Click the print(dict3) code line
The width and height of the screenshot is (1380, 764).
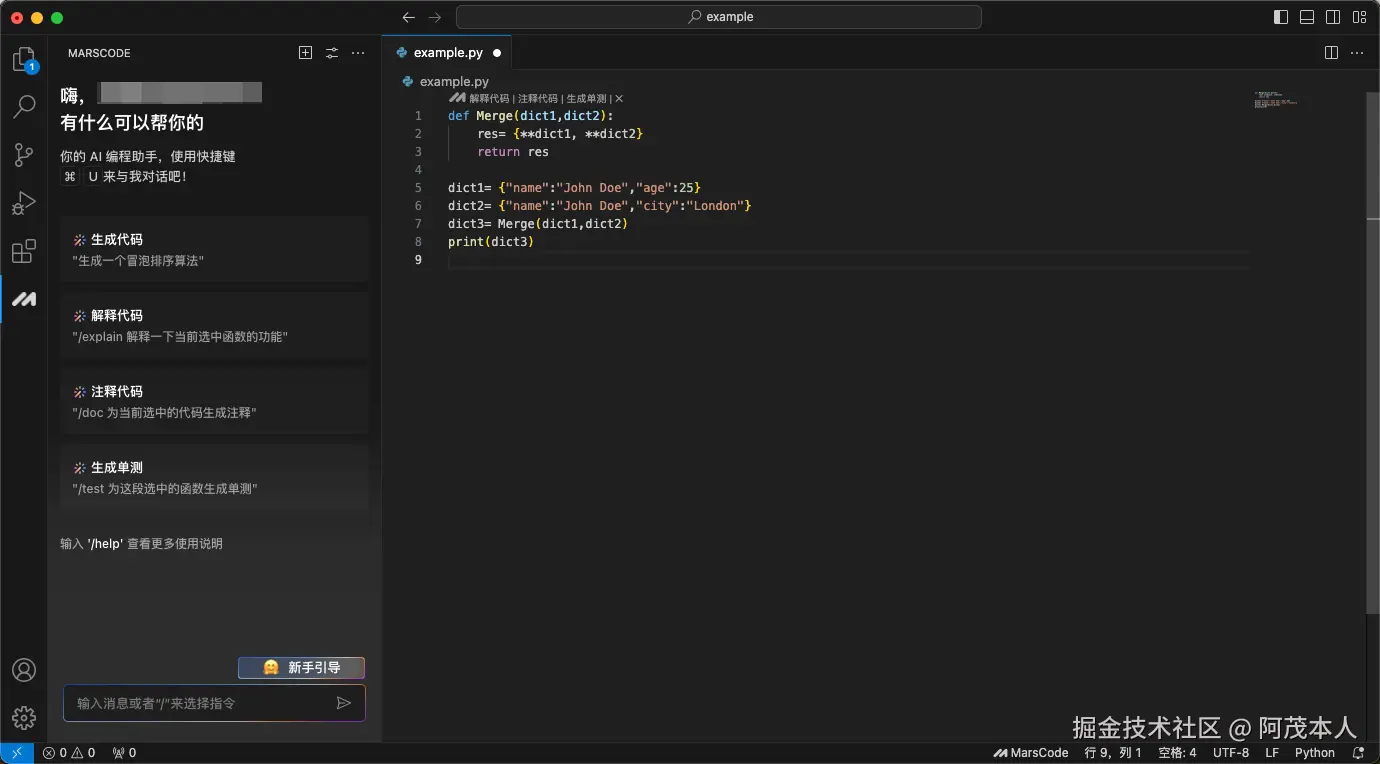point(491,242)
